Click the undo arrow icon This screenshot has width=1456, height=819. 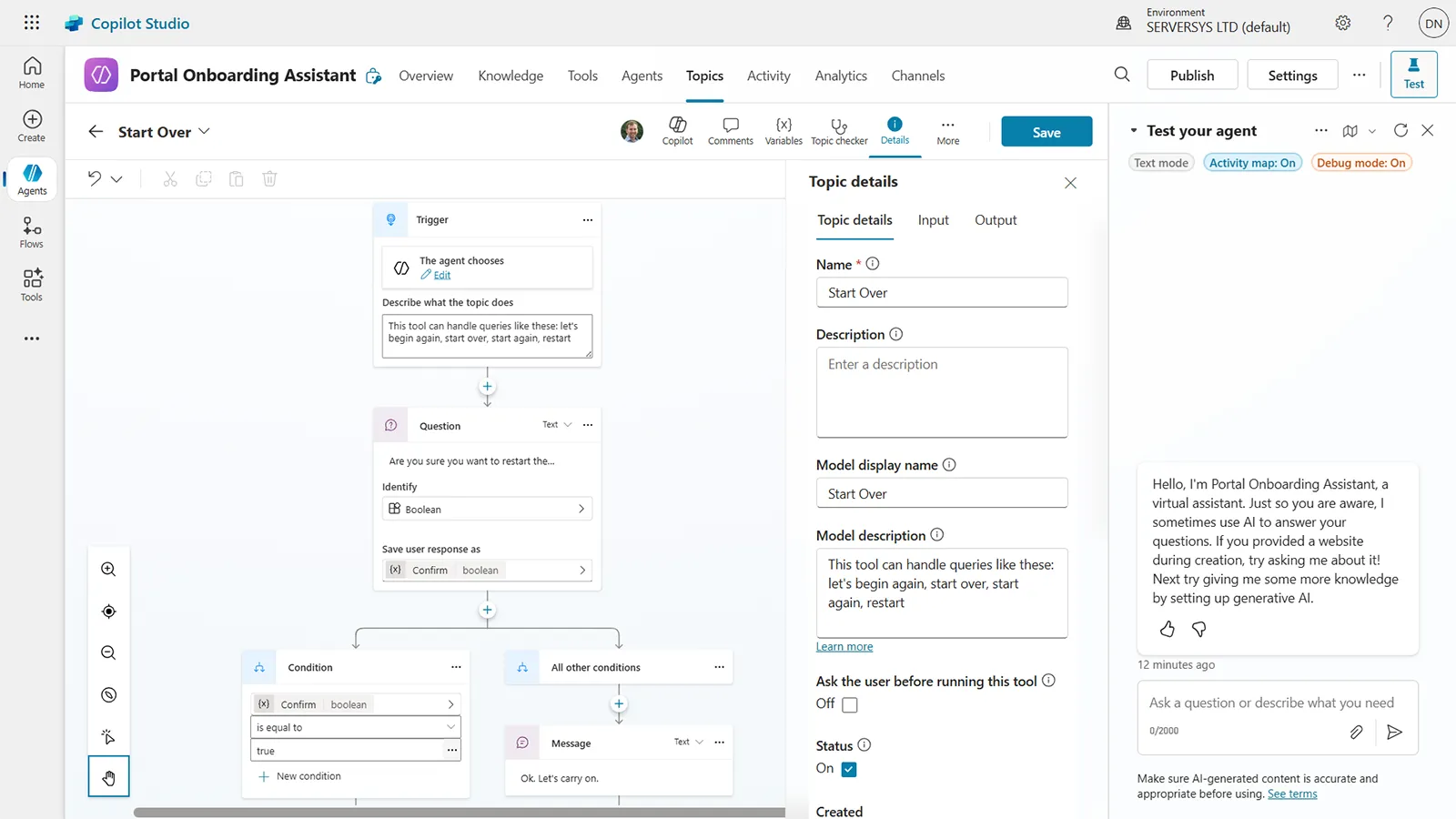(x=95, y=178)
